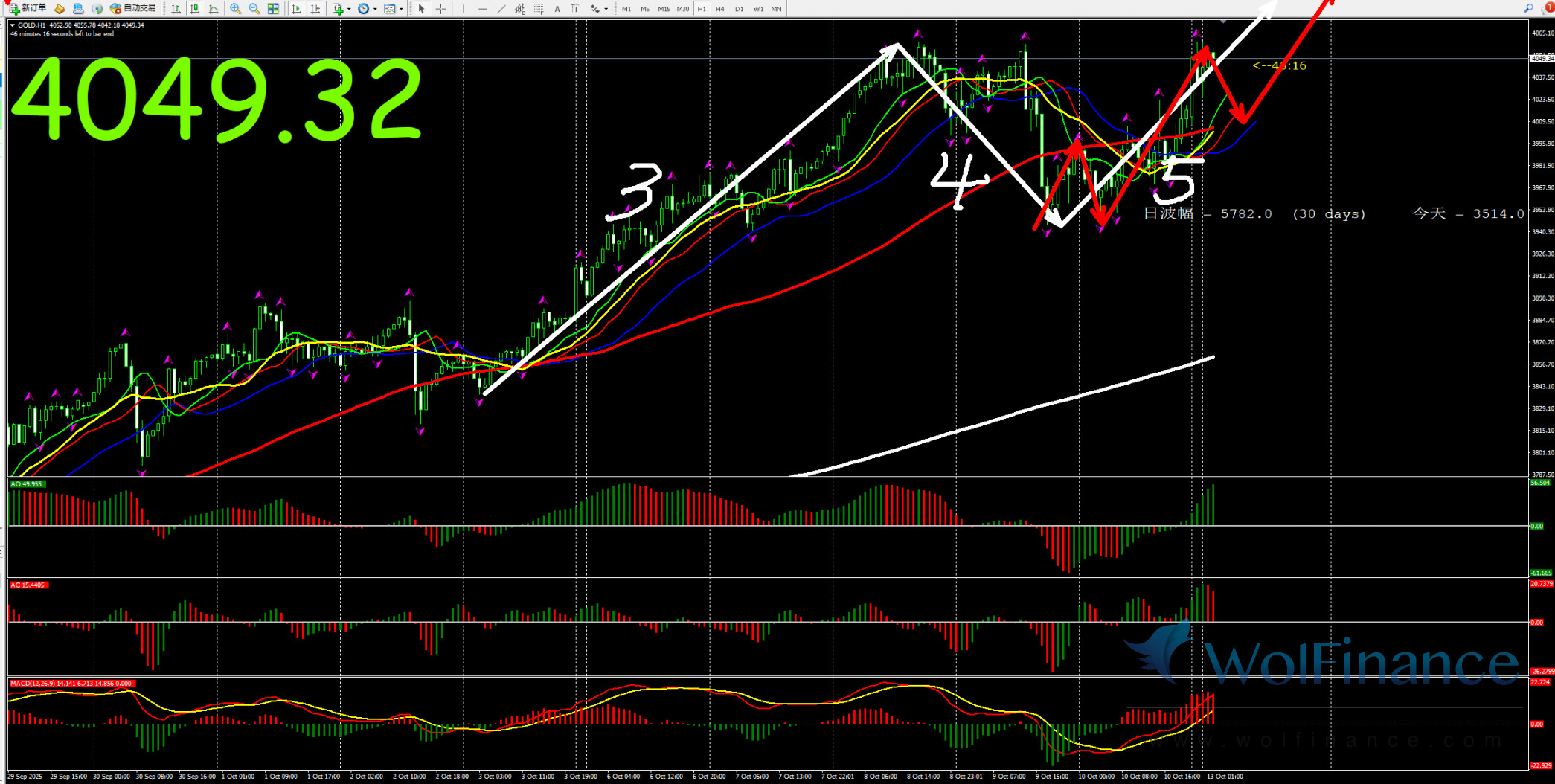Open the chart templates dropdown arrow
This screenshot has width=1555, height=784.
401,9
